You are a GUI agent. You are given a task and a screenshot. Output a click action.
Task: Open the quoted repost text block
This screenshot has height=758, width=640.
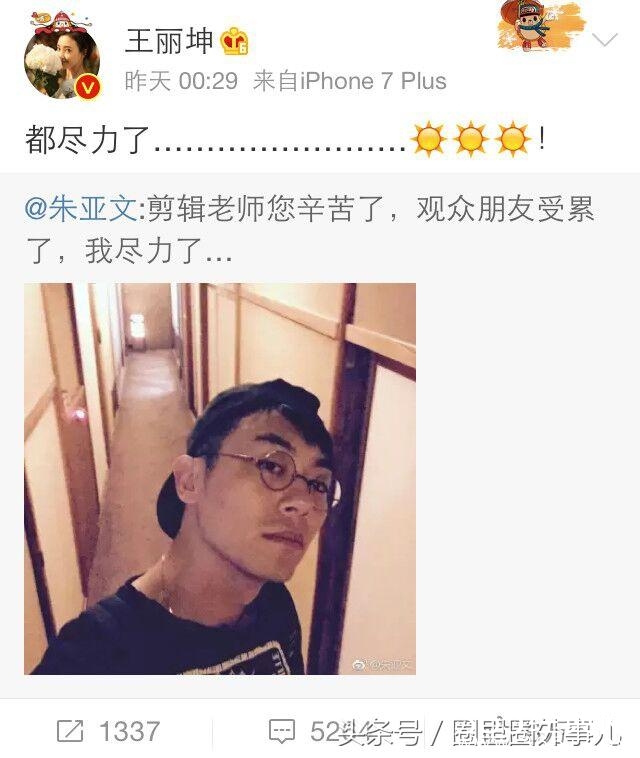click(x=309, y=230)
